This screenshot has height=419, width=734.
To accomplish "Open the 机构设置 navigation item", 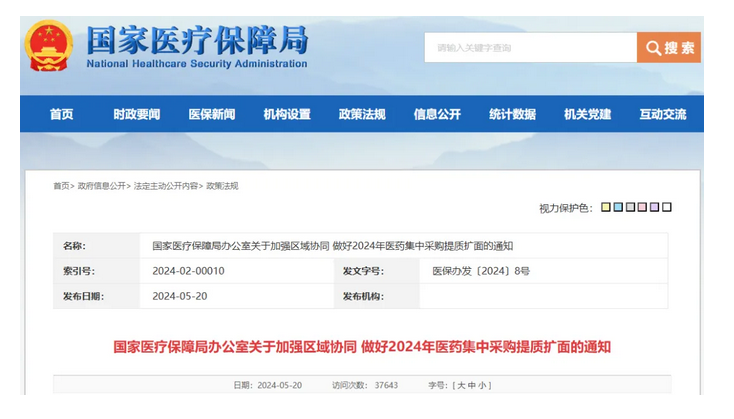I will pos(287,114).
